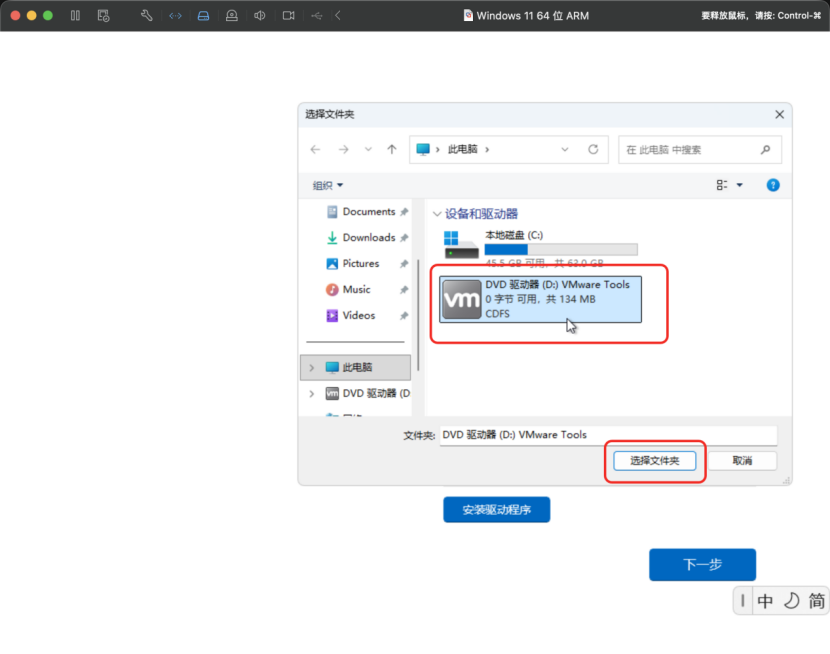This screenshot has width=830, height=654.
Task: Select DVD 驱动器 (D:) in navigation tree
Action: [367, 393]
